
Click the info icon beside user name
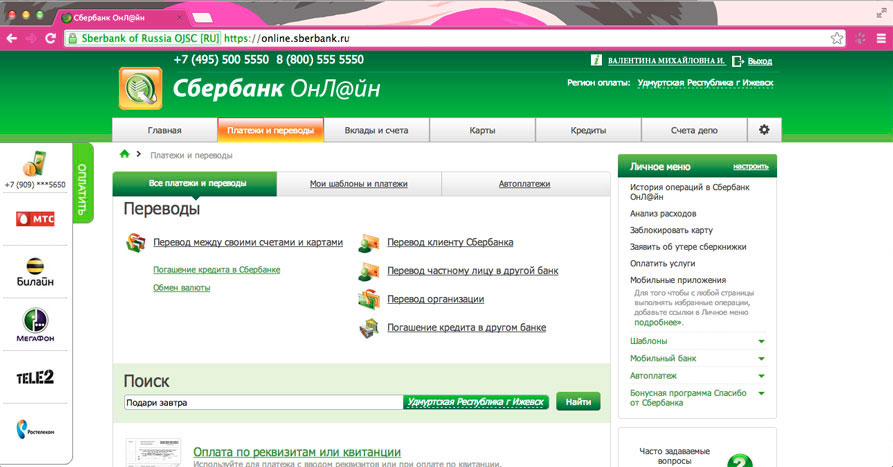(596, 60)
